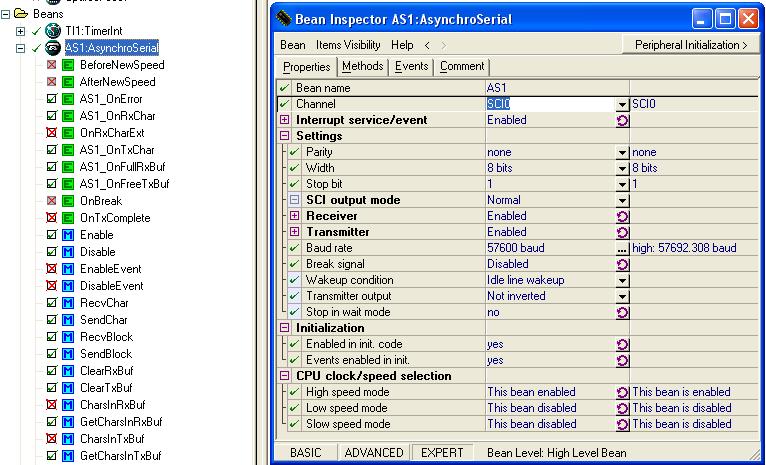
Task: Click the toggle arrow icon for Stop in wait mode
Action: tap(622, 312)
